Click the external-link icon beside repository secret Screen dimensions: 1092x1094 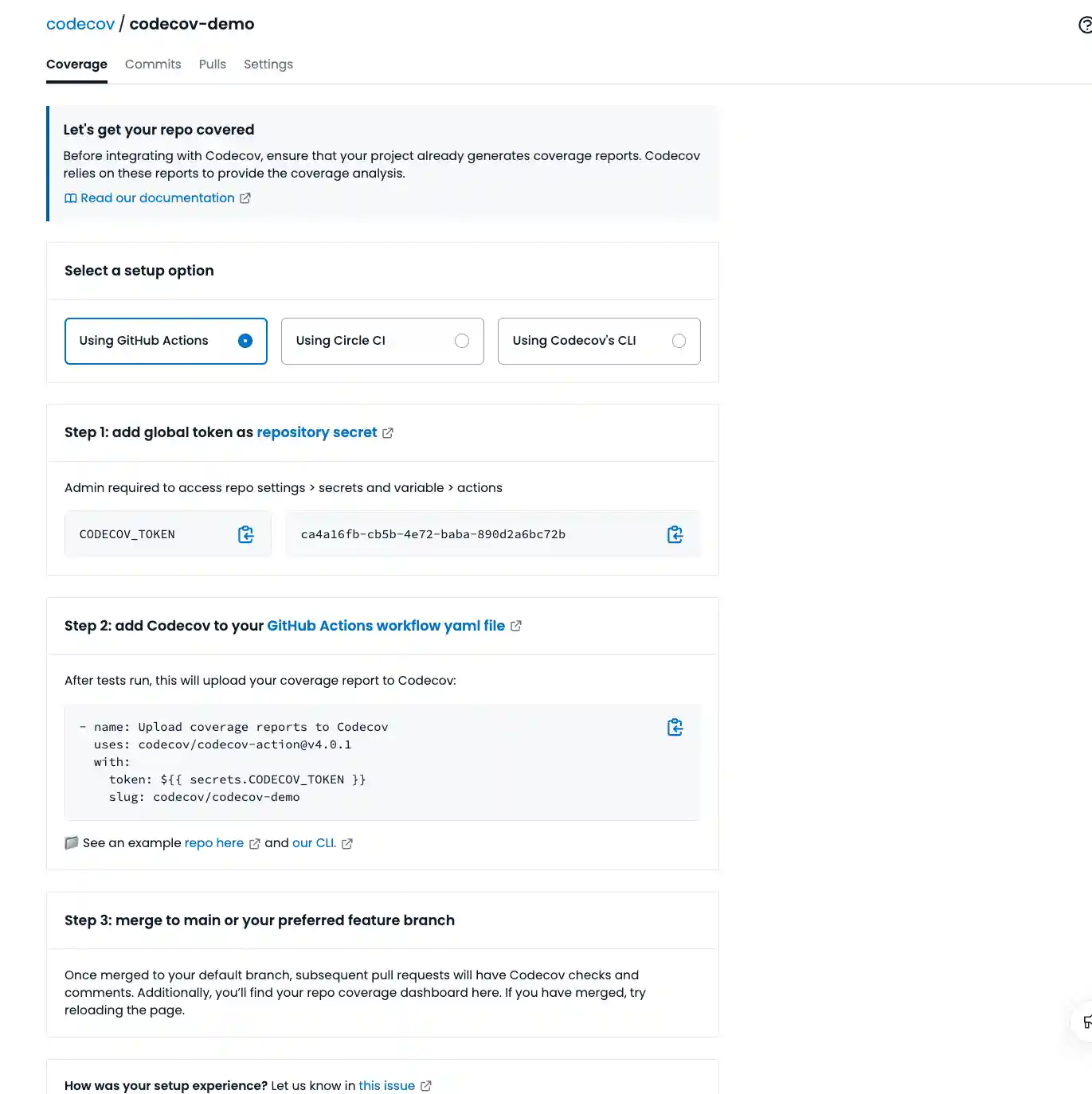coord(388,432)
